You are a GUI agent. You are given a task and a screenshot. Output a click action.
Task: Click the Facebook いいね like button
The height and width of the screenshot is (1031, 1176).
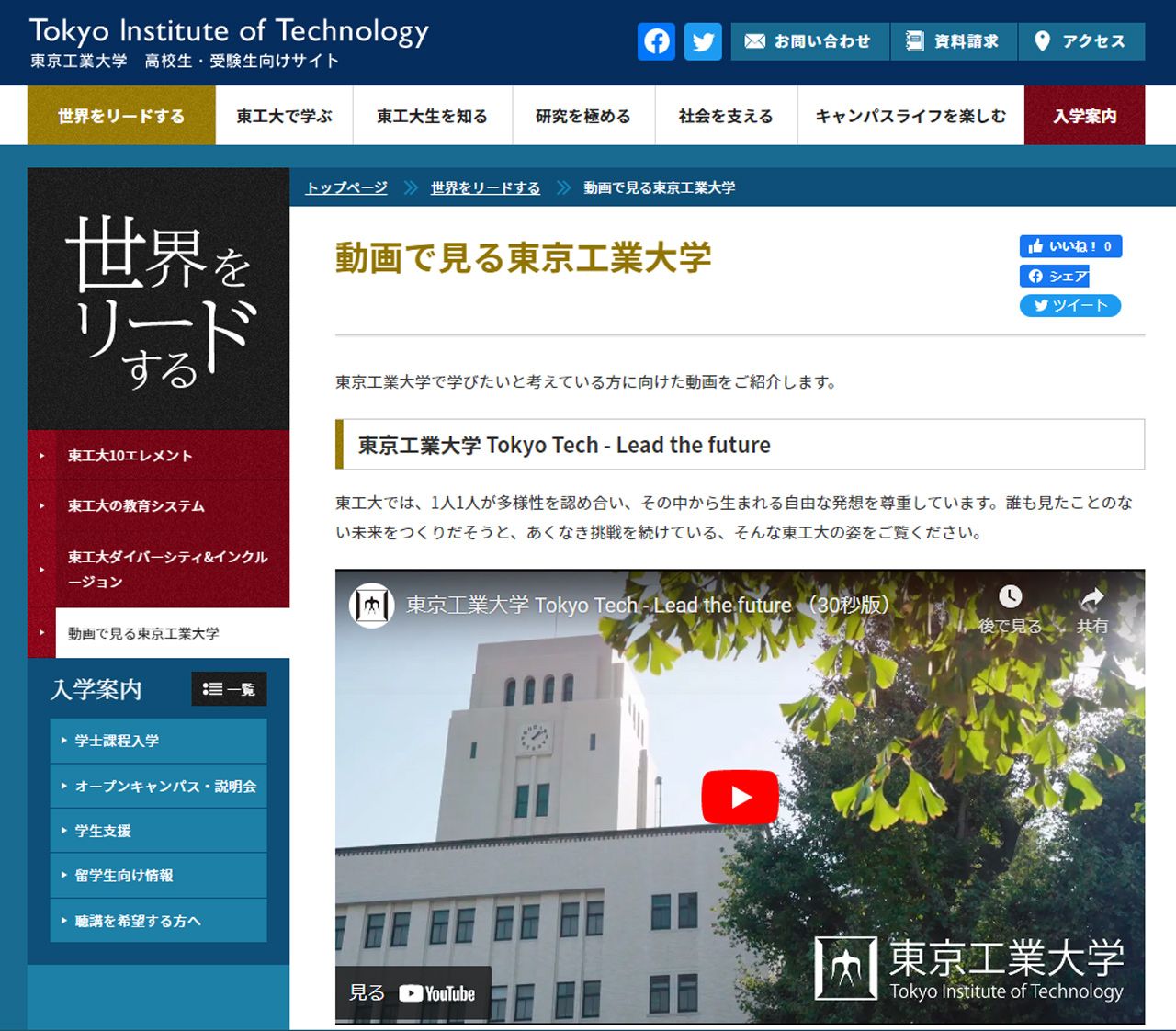[x=1069, y=246]
